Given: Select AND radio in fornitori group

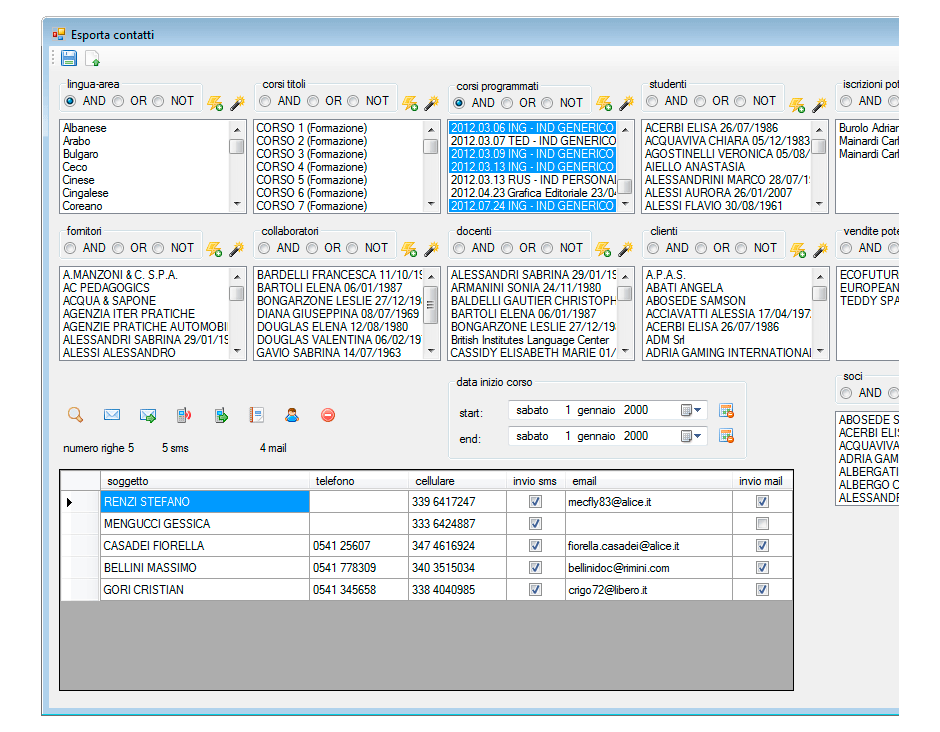Looking at the screenshot, I should tap(70, 248).
